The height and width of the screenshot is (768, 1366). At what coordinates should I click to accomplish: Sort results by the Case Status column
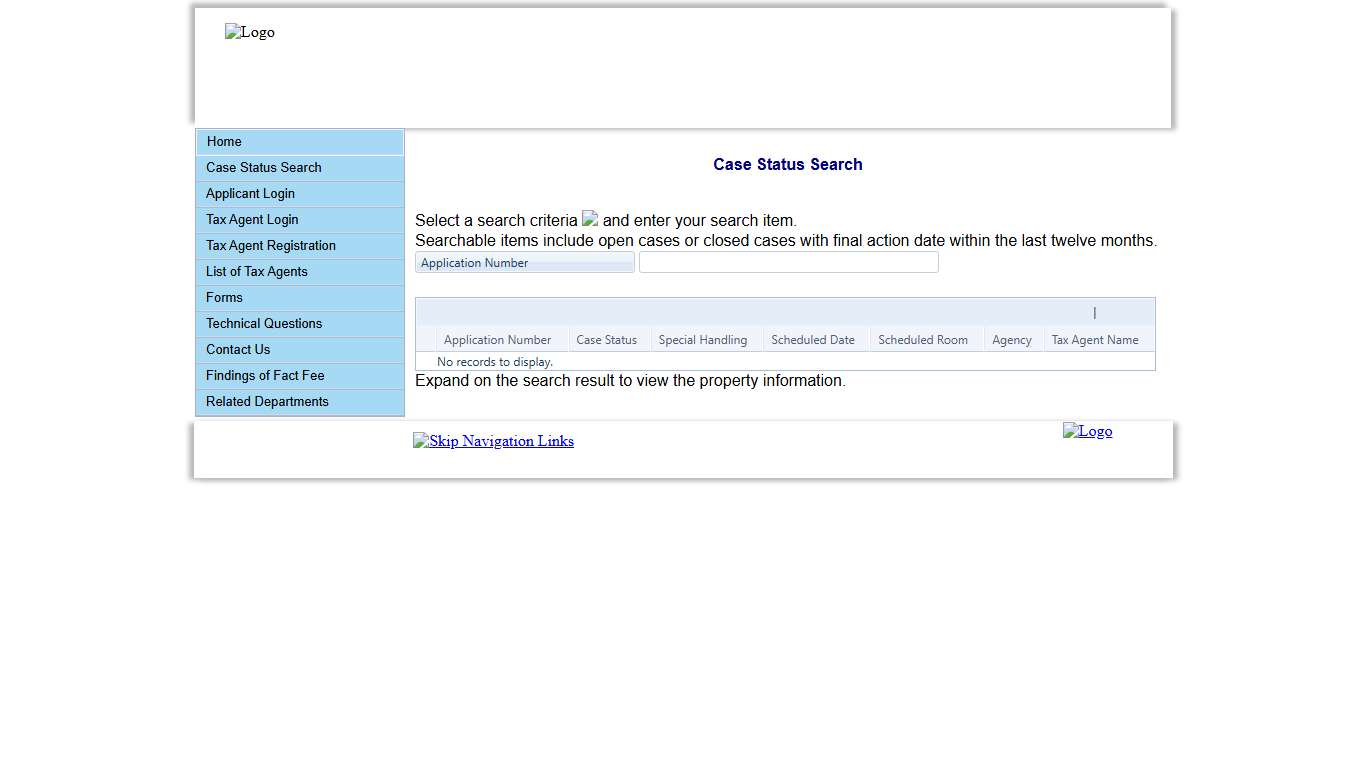607,339
